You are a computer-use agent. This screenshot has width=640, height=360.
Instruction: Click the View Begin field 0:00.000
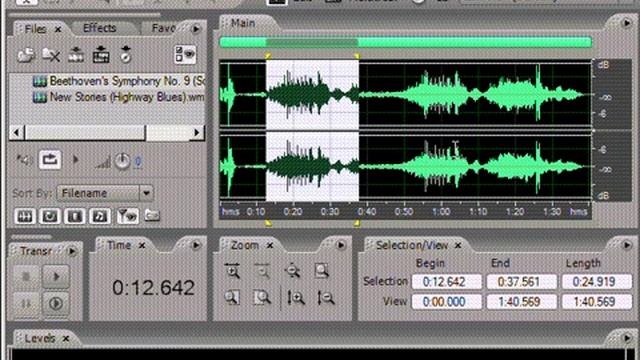coord(447,302)
